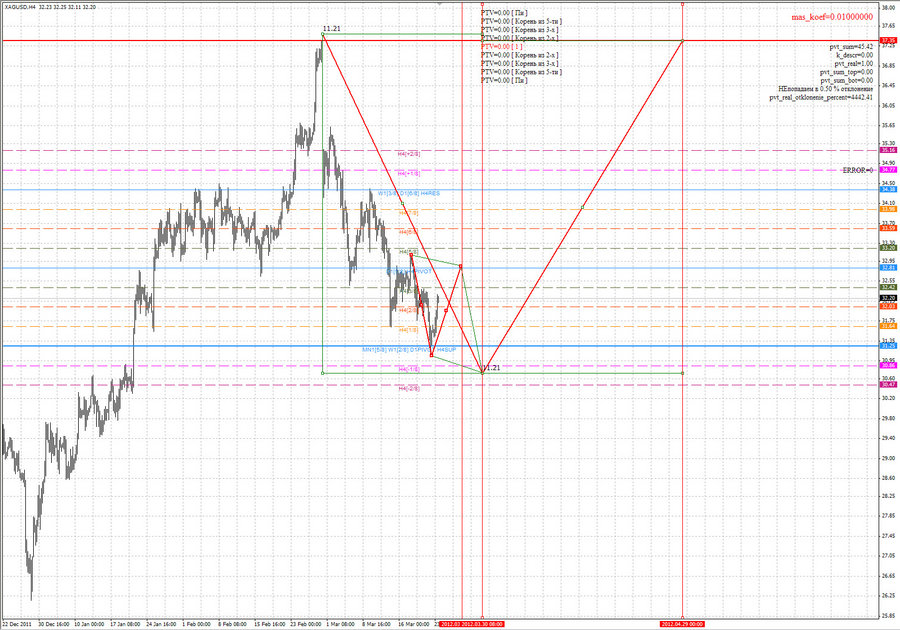Click the 32.42 price tag

pos(889,287)
